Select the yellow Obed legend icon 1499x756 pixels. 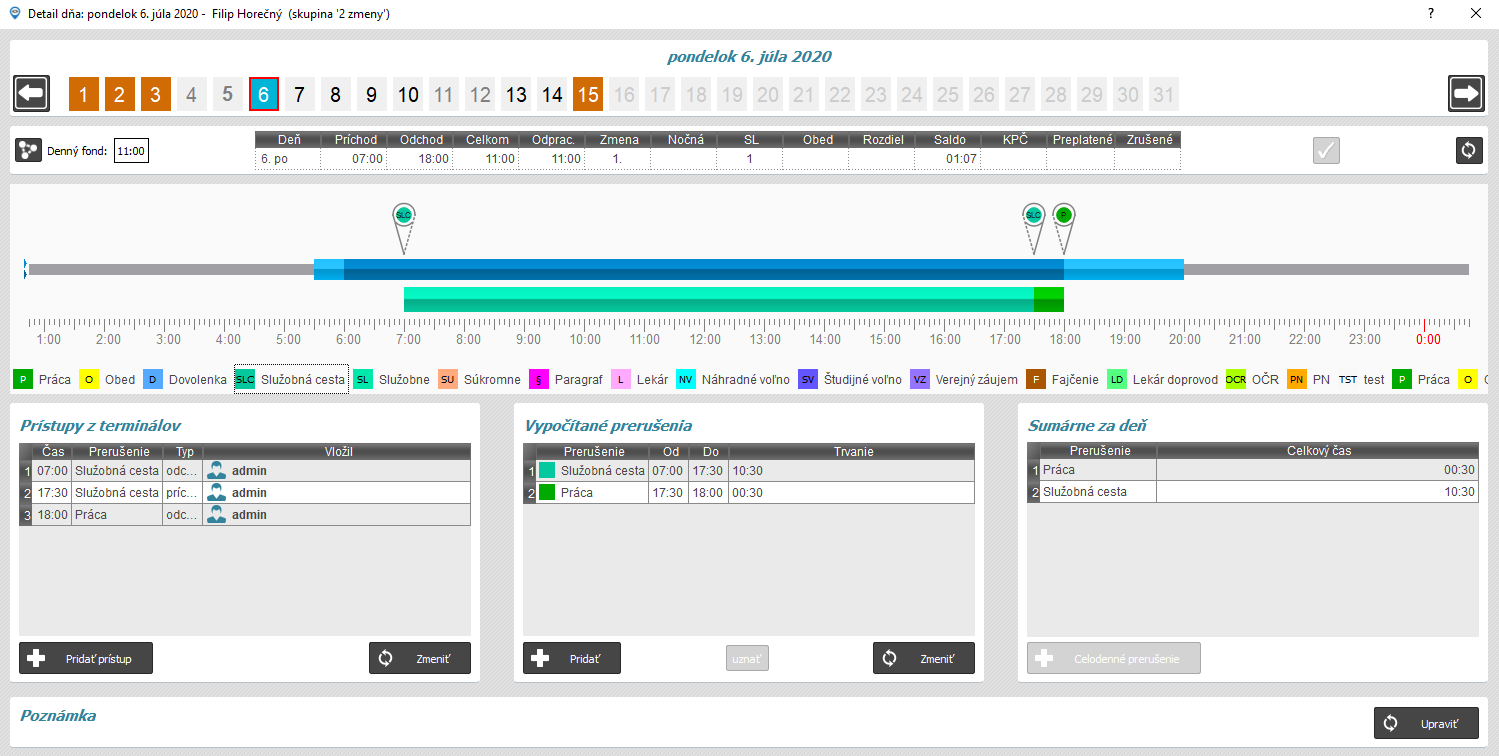(89, 380)
